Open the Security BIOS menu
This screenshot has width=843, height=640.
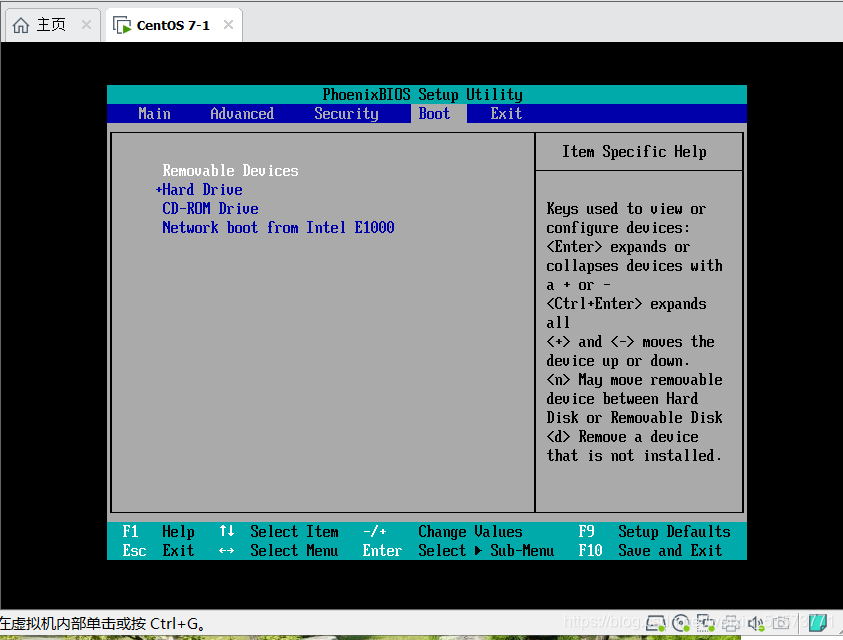point(346,113)
